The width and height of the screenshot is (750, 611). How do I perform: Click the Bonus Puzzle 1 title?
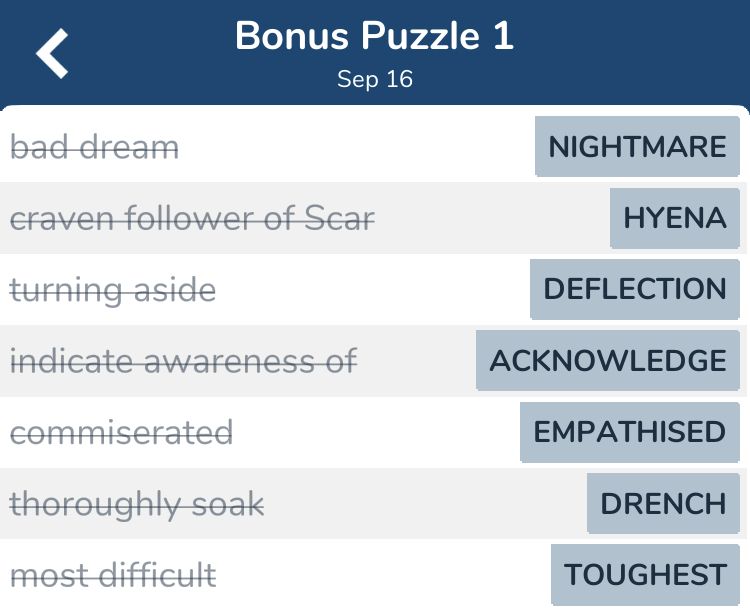374,37
